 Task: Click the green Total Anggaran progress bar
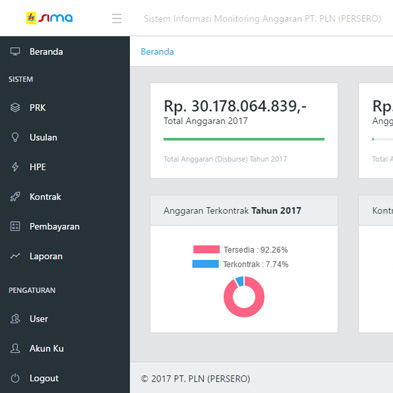(244, 139)
